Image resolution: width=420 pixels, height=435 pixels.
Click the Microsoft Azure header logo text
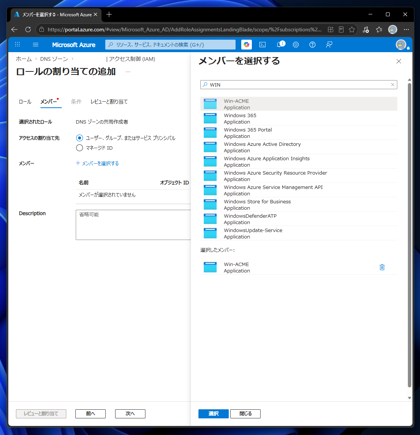[x=74, y=45]
